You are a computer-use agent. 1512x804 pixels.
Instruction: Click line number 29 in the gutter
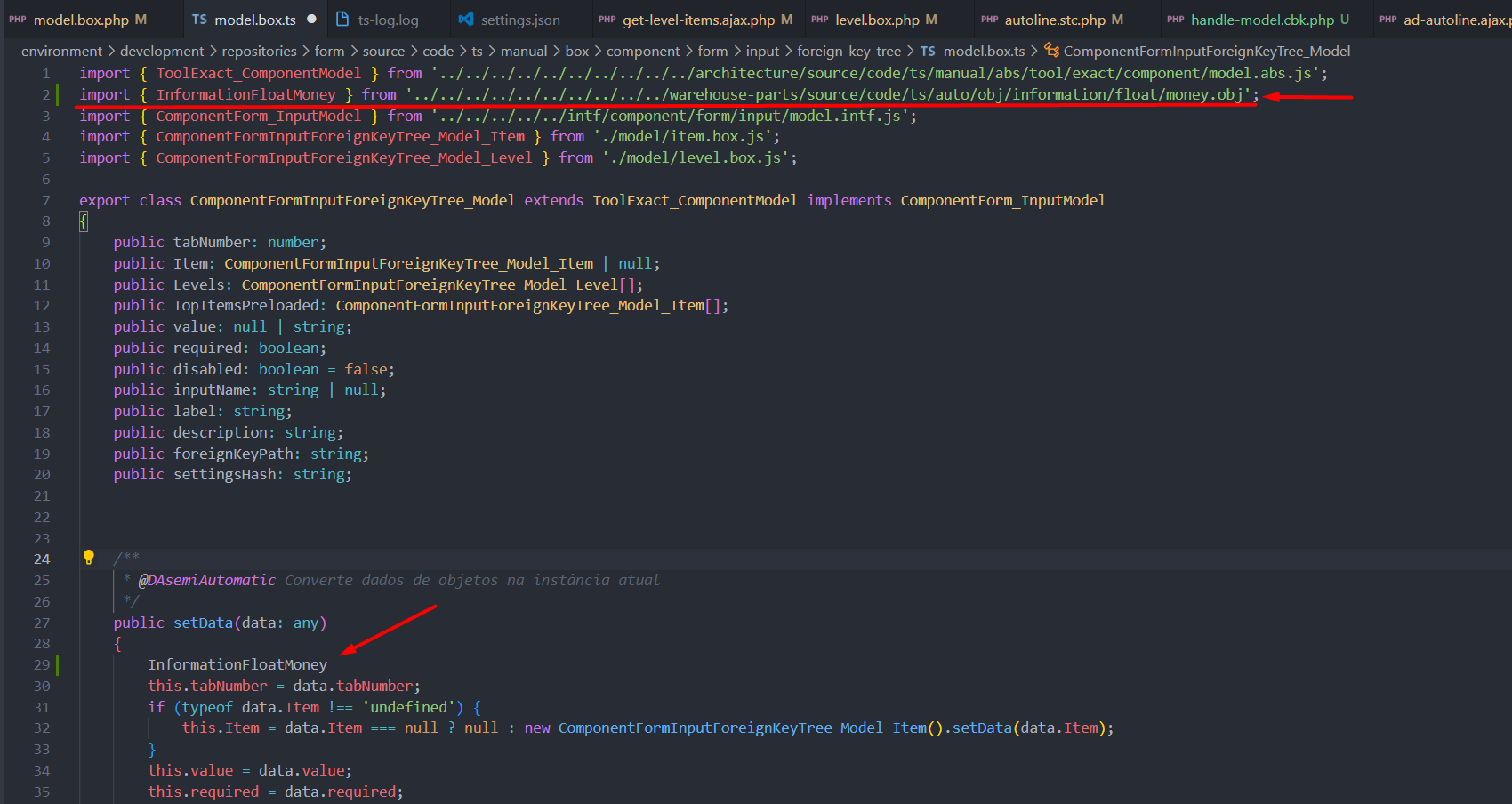(41, 664)
